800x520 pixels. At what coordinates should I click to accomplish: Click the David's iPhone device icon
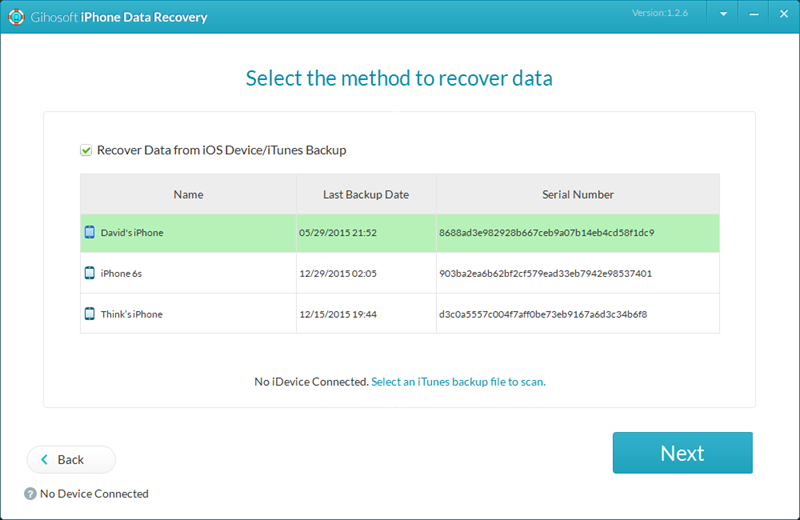click(x=90, y=232)
